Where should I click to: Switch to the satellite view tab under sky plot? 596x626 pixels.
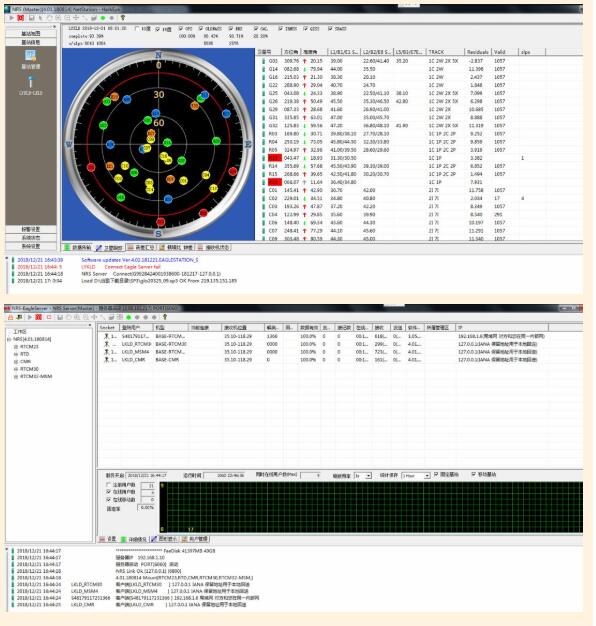tap(109, 248)
